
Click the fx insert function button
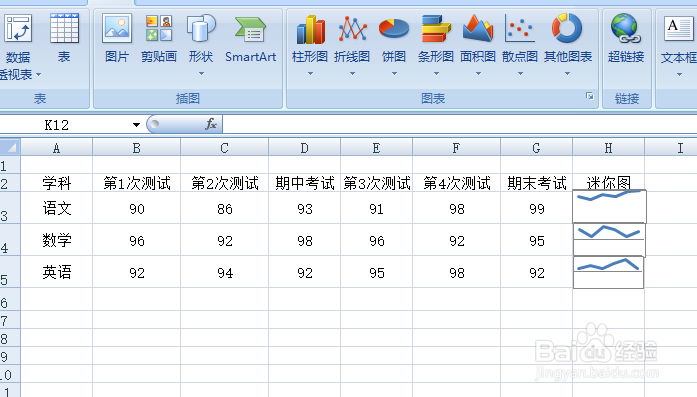(x=211, y=124)
